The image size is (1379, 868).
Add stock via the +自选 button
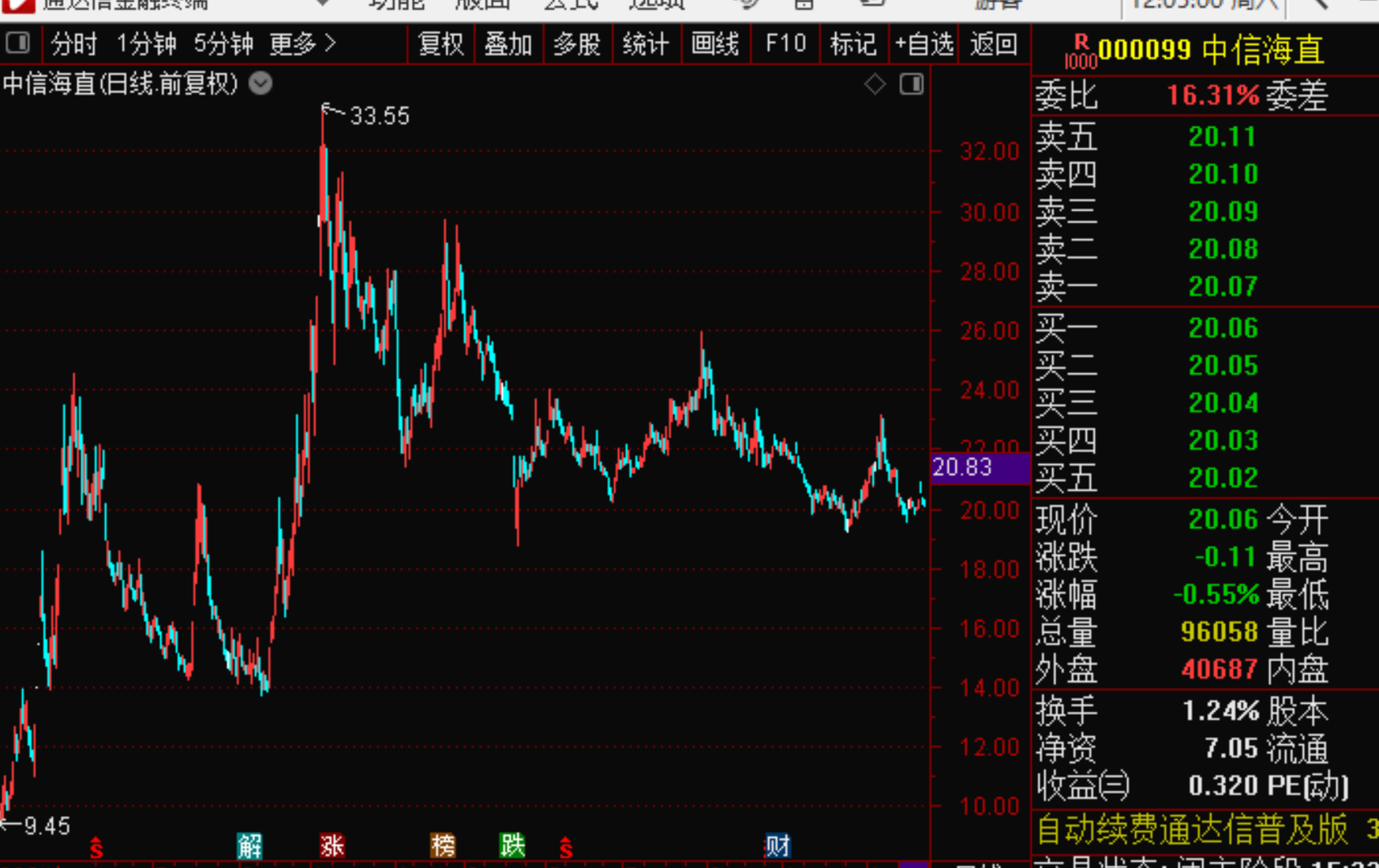pos(924,44)
